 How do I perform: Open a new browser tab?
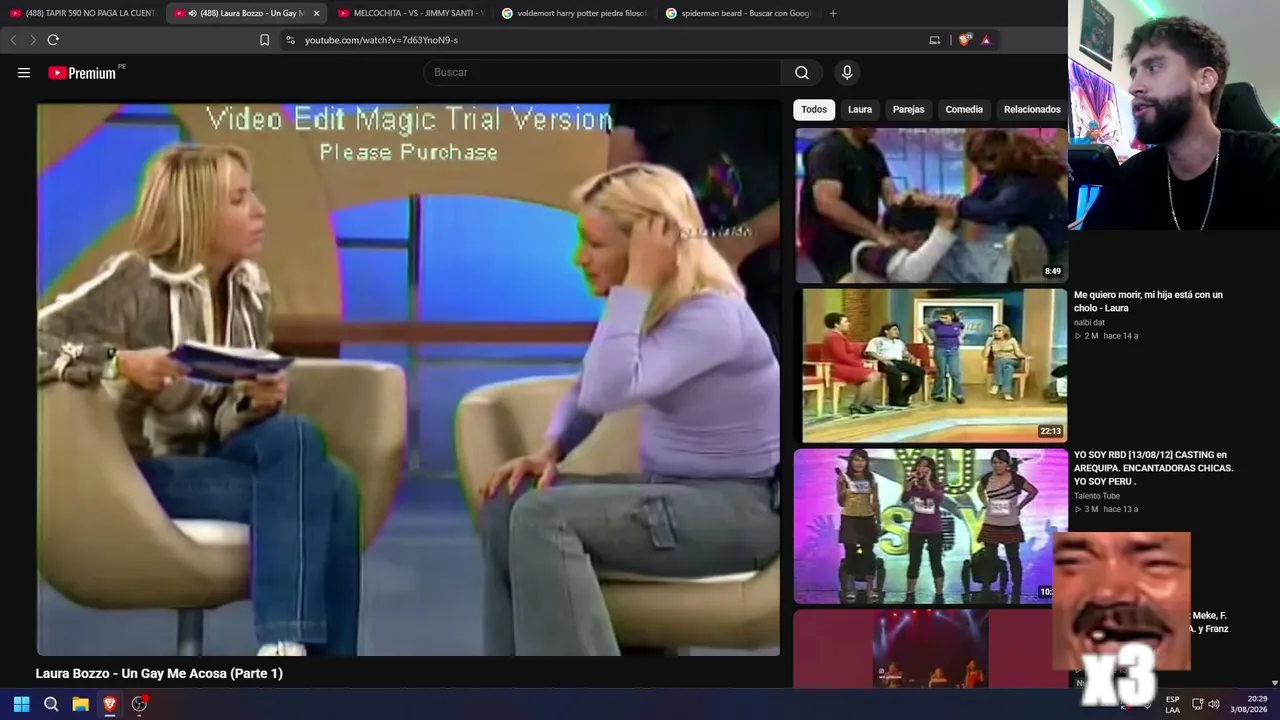click(833, 13)
